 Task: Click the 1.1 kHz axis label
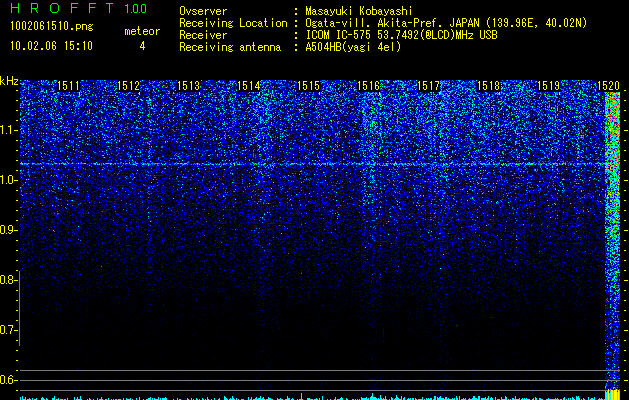[x=9, y=130]
